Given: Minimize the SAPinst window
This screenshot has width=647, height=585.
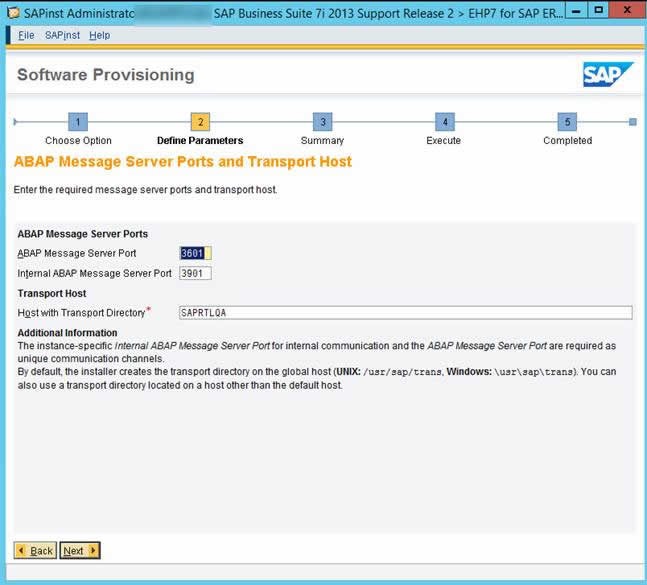Looking at the screenshot, I should [x=576, y=10].
